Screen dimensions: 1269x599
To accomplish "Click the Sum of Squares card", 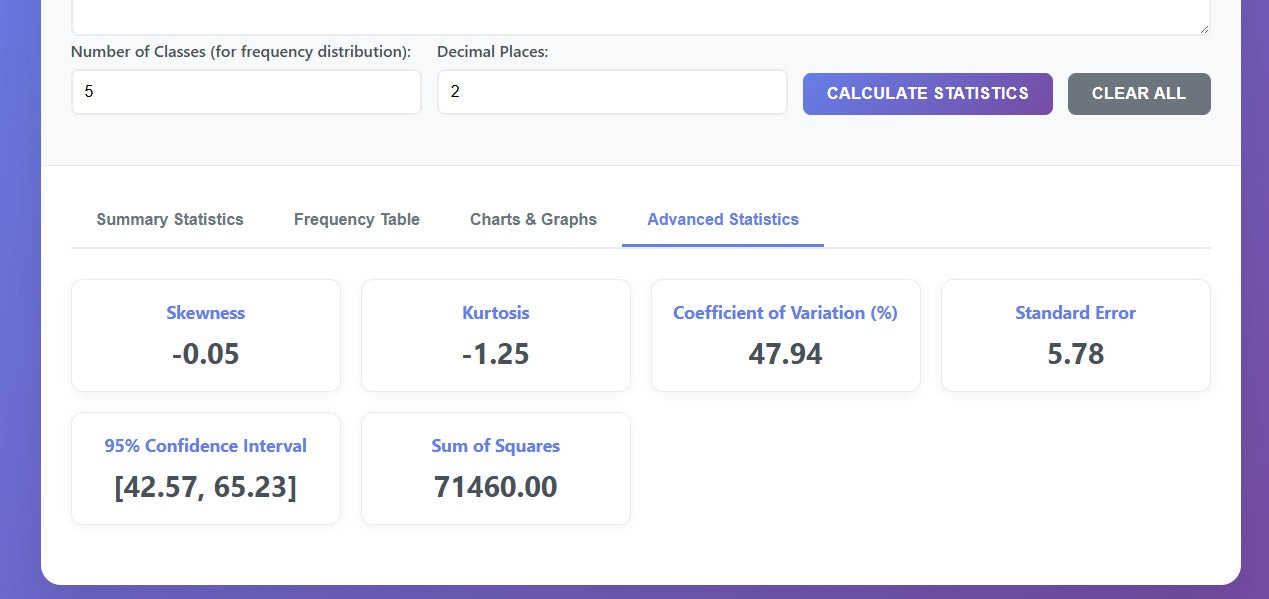I will (495, 468).
